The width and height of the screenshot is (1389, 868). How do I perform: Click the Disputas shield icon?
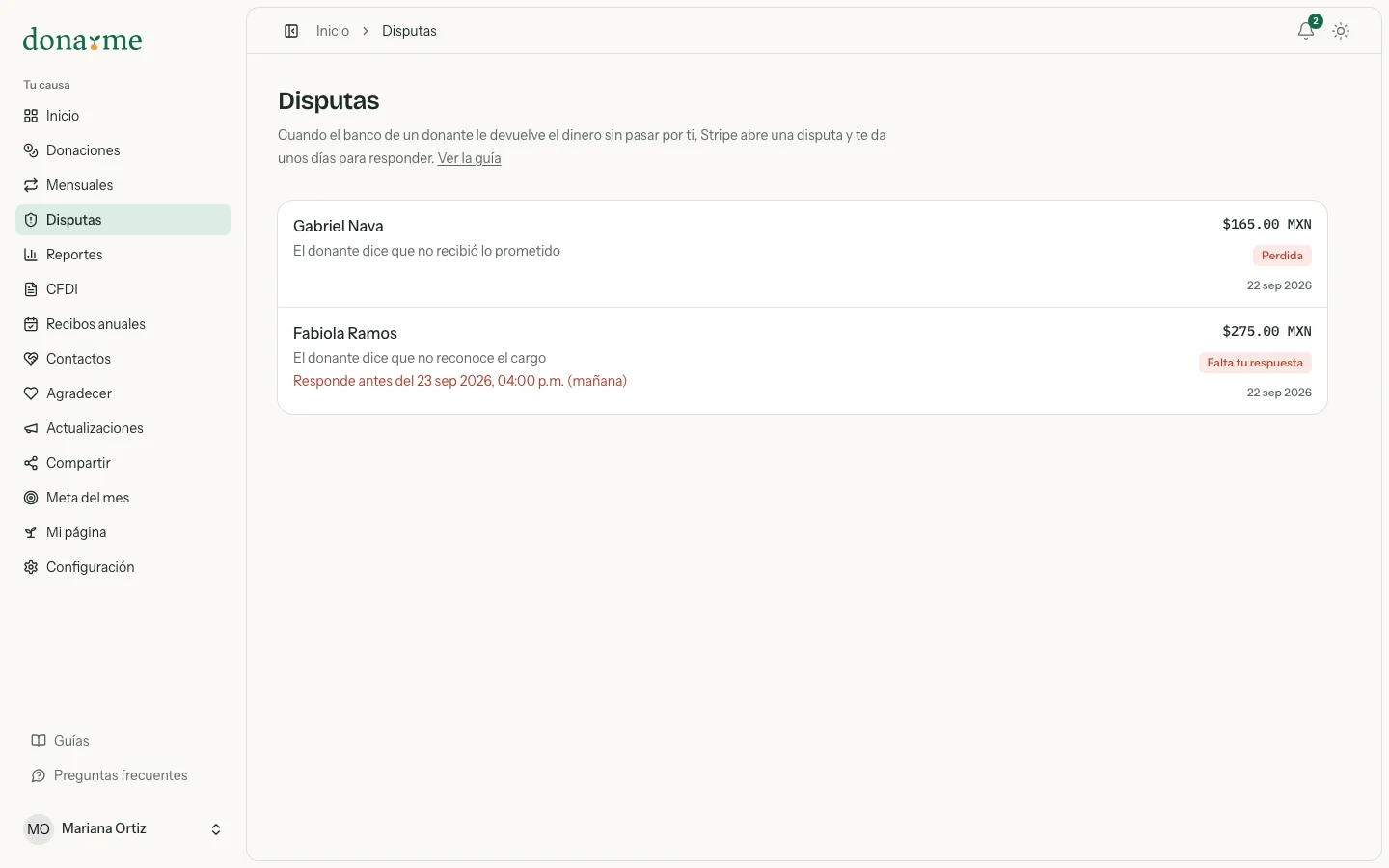[31, 220]
